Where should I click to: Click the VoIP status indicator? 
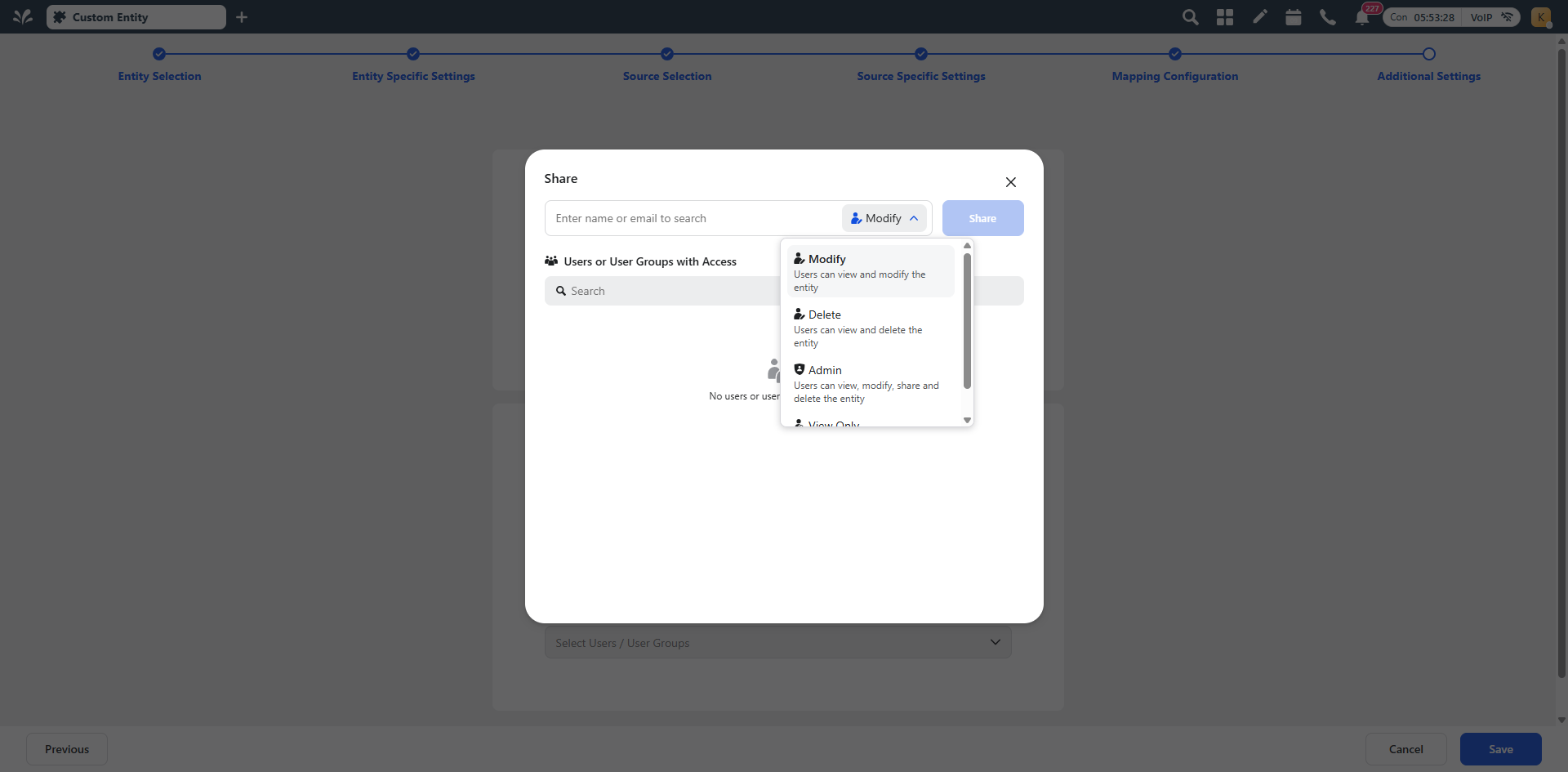point(1492,17)
